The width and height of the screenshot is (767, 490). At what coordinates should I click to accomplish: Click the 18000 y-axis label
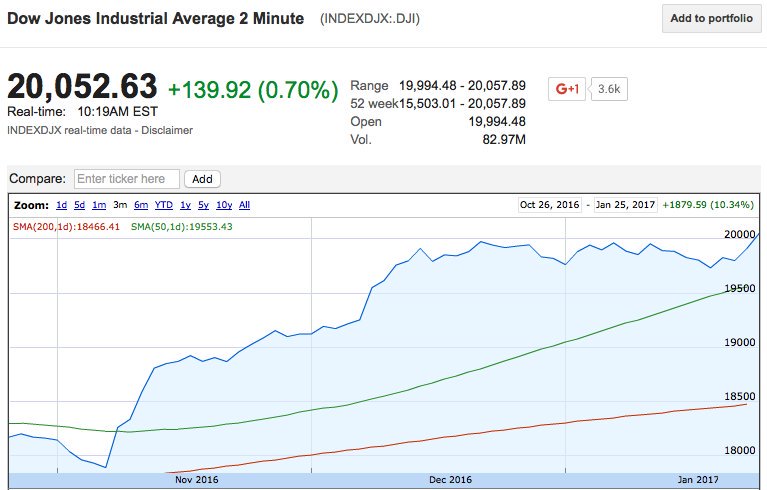[x=740, y=450]
